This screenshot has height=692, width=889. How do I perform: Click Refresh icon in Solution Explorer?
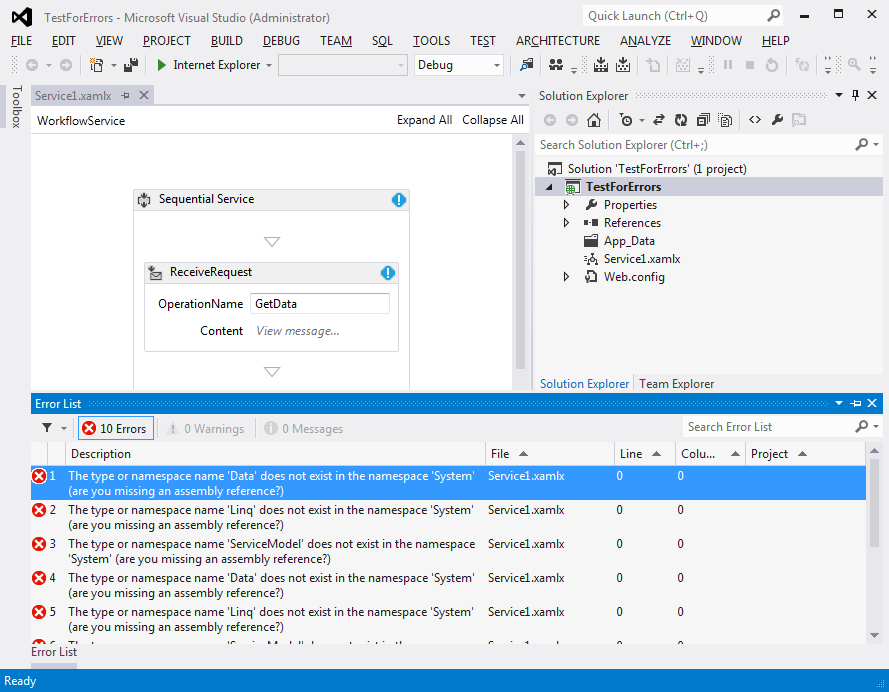click(680, 120)
